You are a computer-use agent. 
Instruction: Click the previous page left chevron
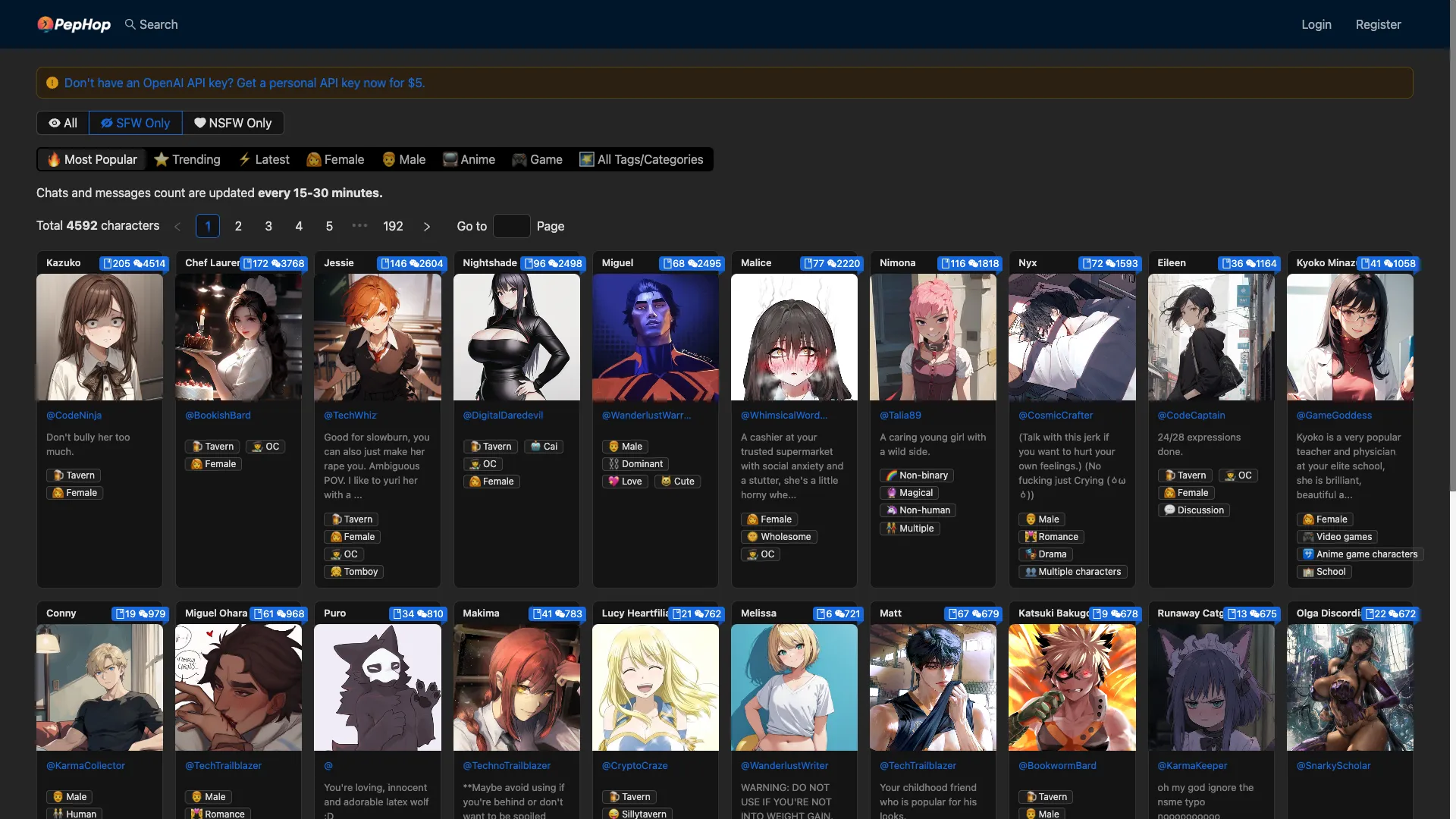[x=177, y=226]
